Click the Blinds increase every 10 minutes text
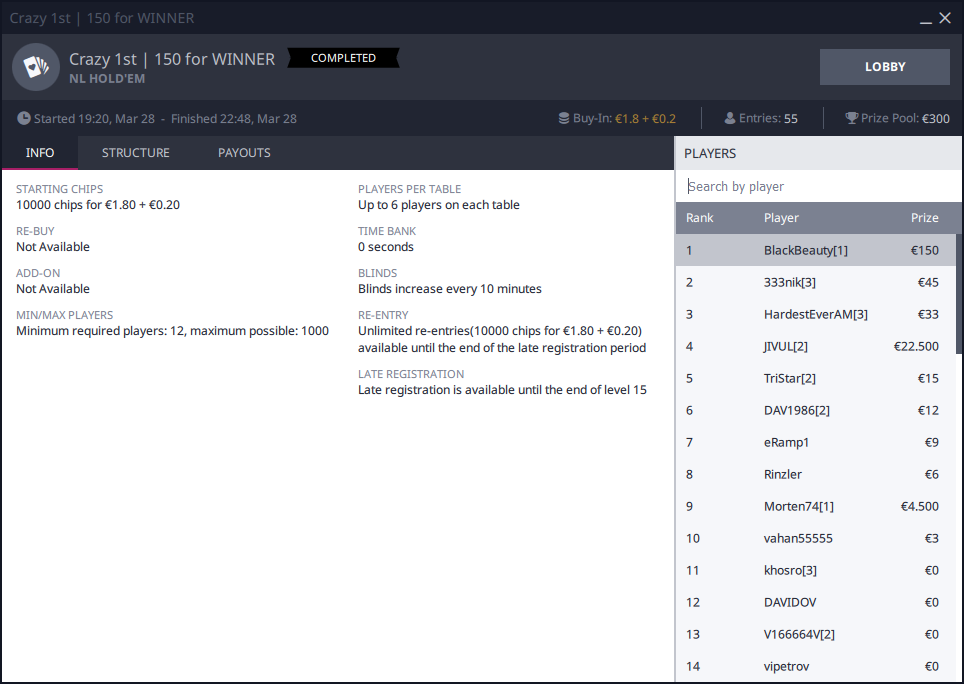This screenshot has height=684, width=964. point(449,288)
